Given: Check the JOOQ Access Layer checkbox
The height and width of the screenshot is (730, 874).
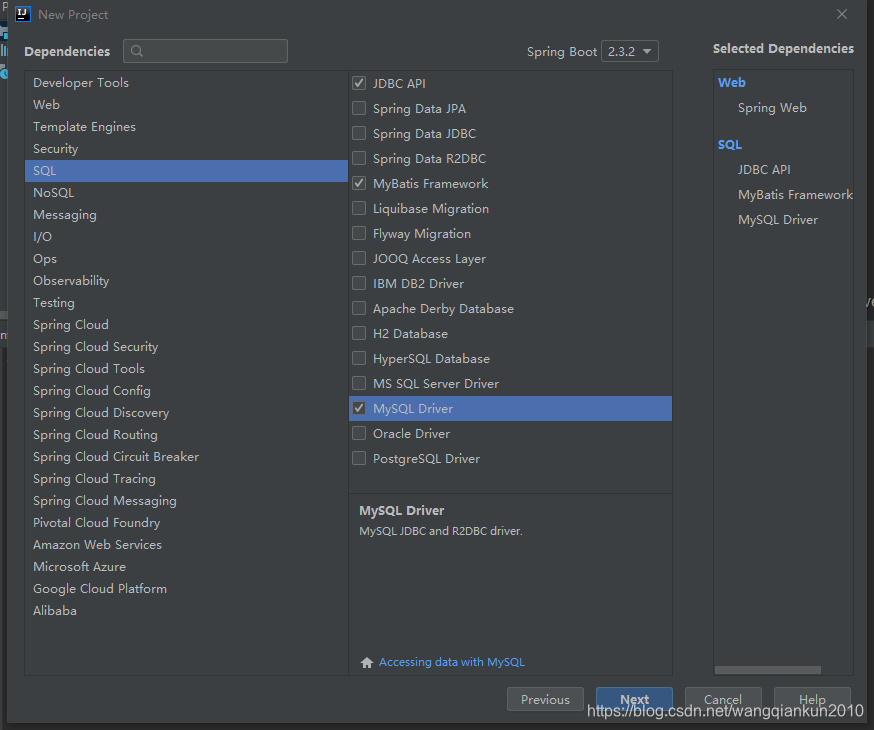Looking at the screenshot, I should pos(359,259).
